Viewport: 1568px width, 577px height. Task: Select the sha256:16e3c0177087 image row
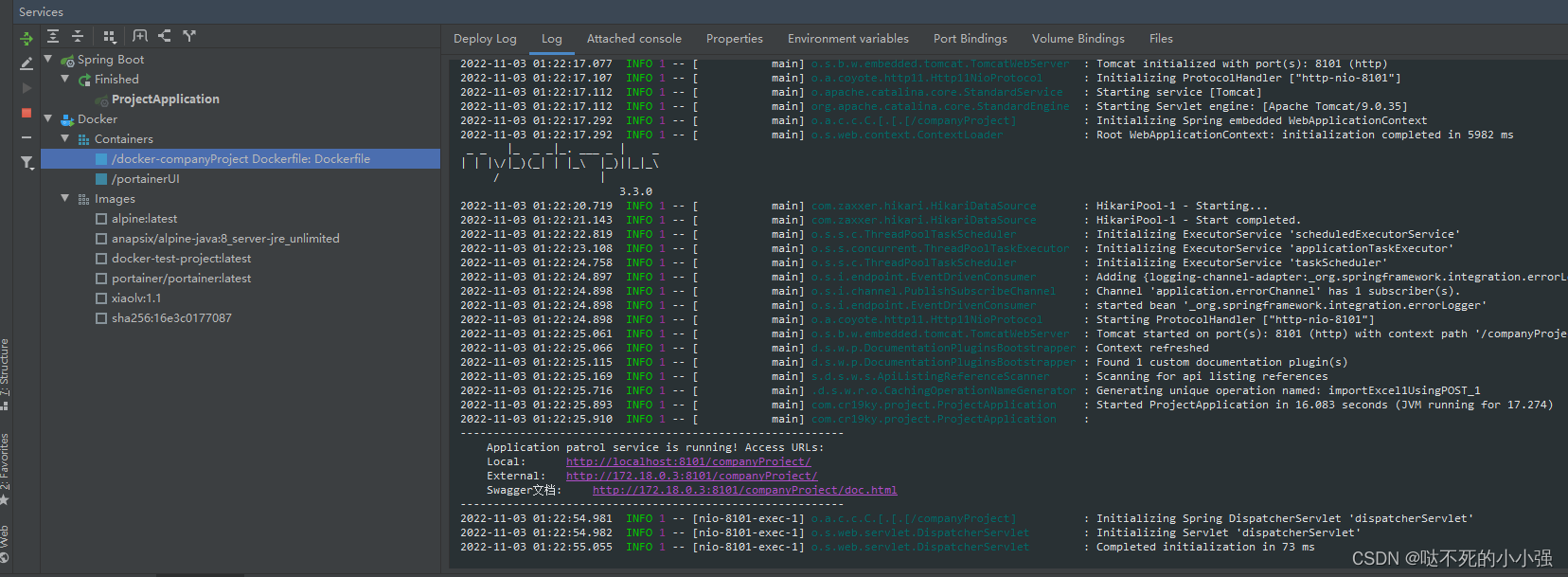point(171,318)
